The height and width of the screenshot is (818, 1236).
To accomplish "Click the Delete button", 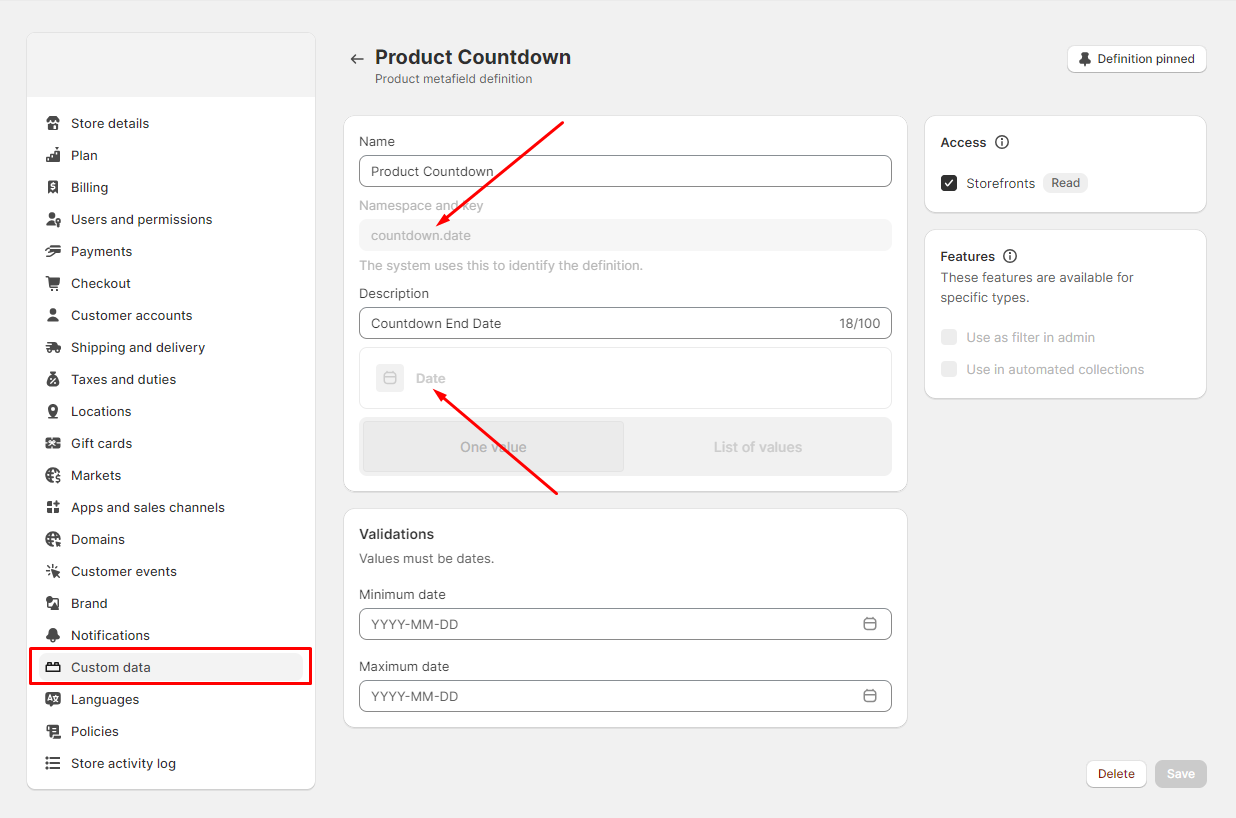I will [1116, 774].
